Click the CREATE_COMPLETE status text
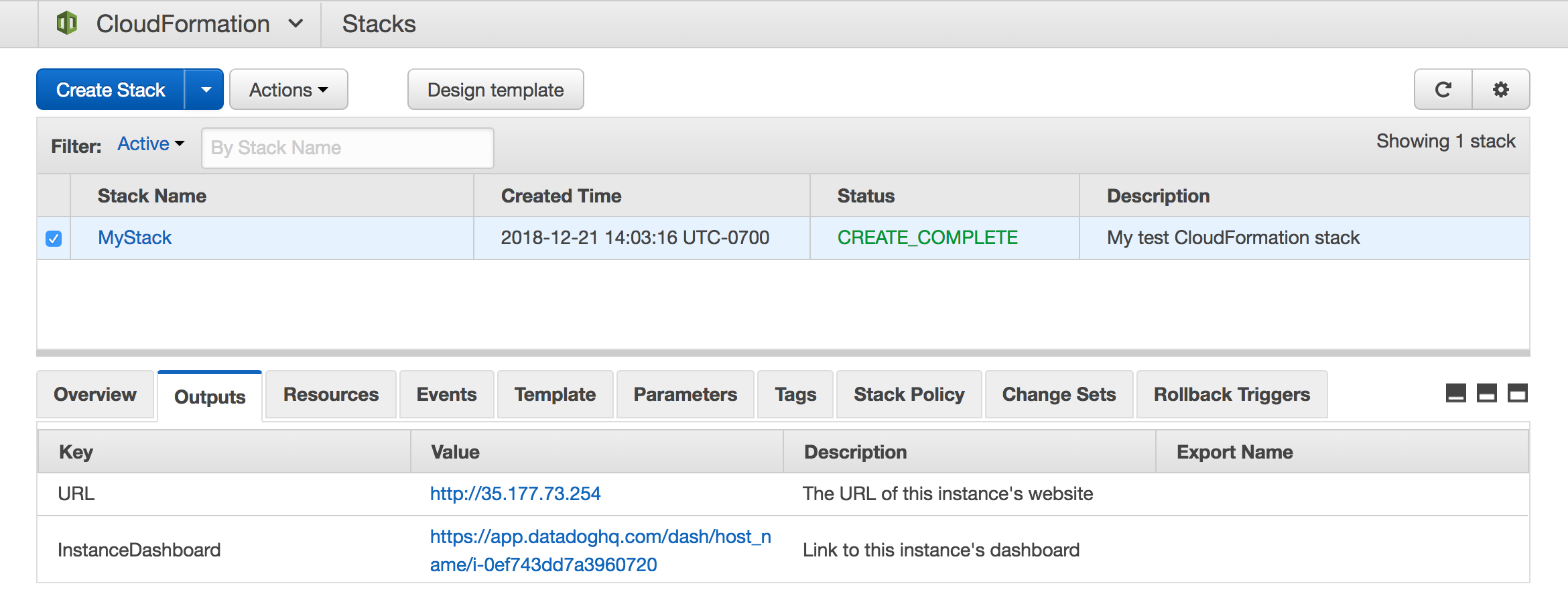The width and height of the screenshot is (1568, 594). point(927,237)
